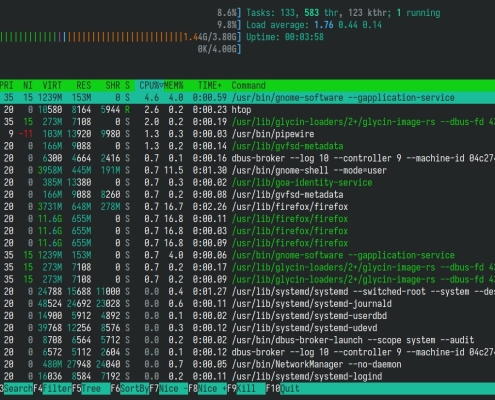Viewport: 495px width, 400px height.
Task: Click the Uptime 00:03:58 line
Action: [x=285, y=37]
